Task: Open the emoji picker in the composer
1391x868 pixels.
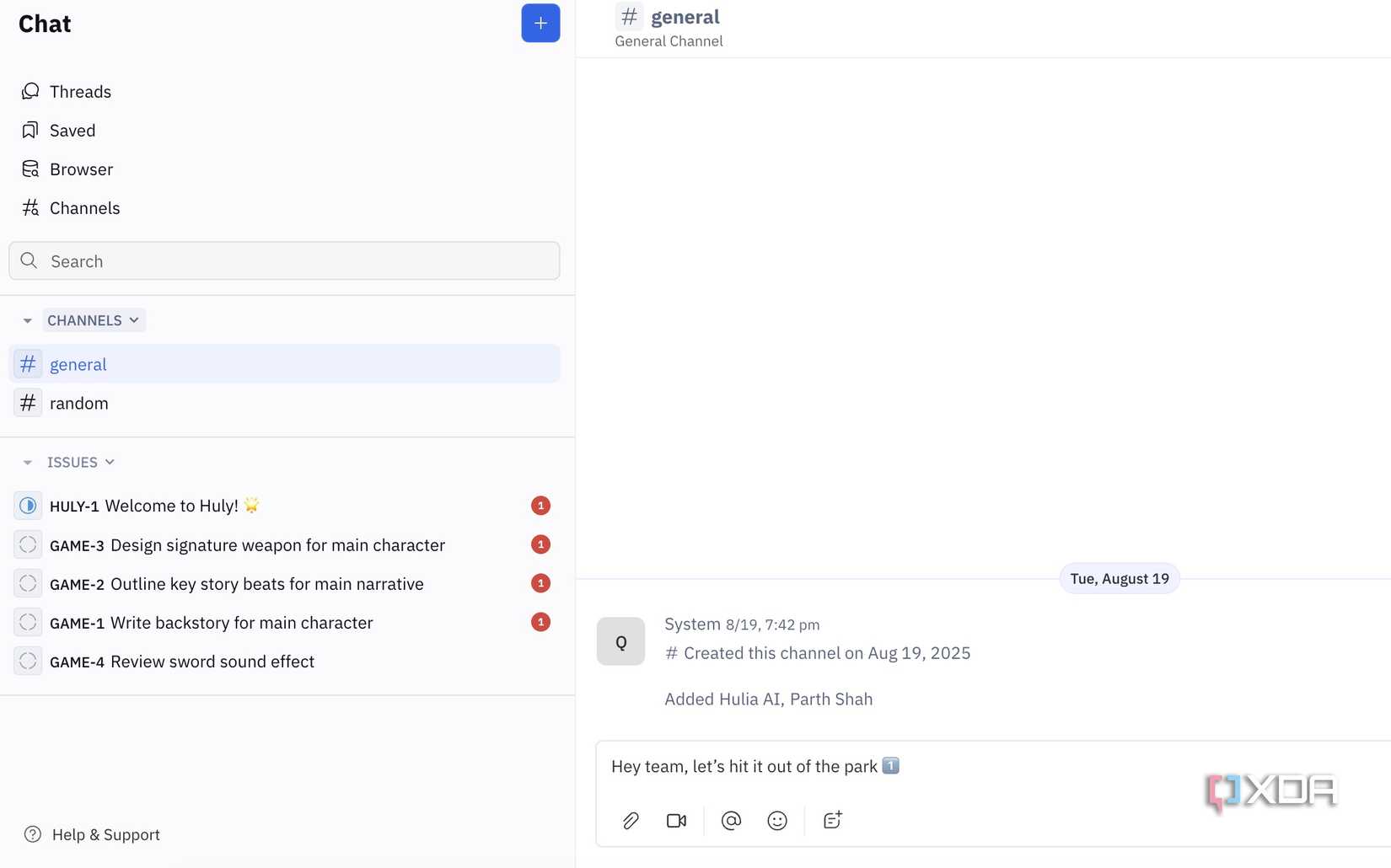Action: coord(776,820)
